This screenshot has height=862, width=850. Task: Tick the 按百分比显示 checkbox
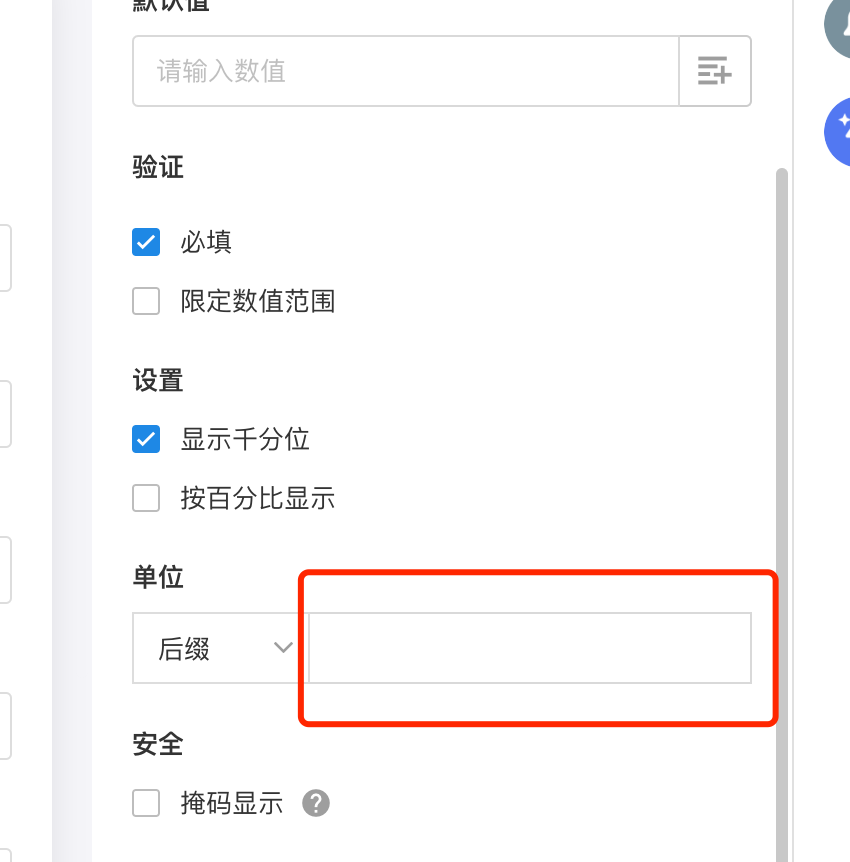[x=146, y=498]
